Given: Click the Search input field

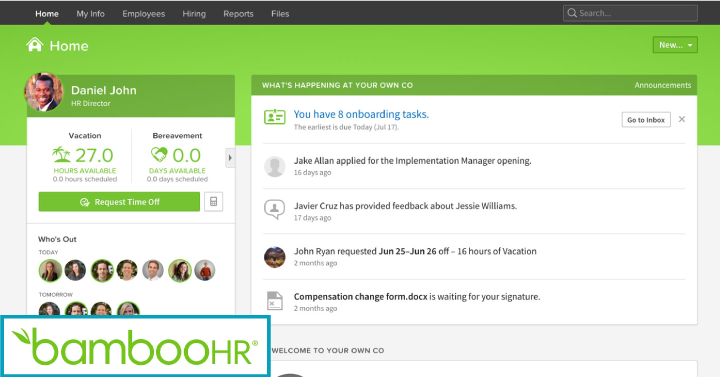Looking at the screenshot, I should click(x=630, y=13).
